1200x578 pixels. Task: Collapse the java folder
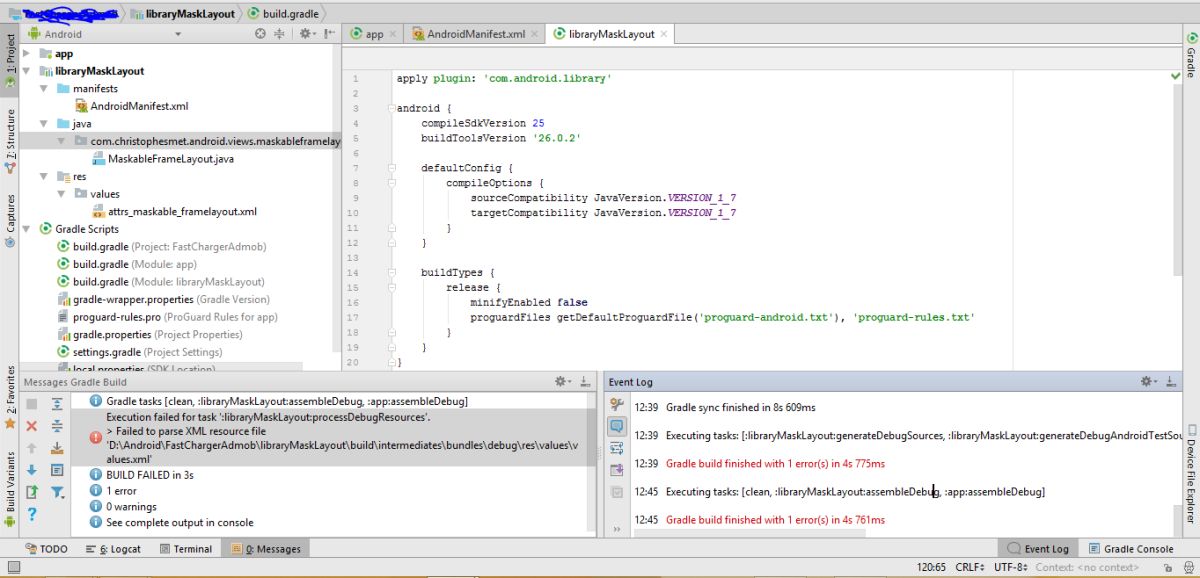coord(44,124)
